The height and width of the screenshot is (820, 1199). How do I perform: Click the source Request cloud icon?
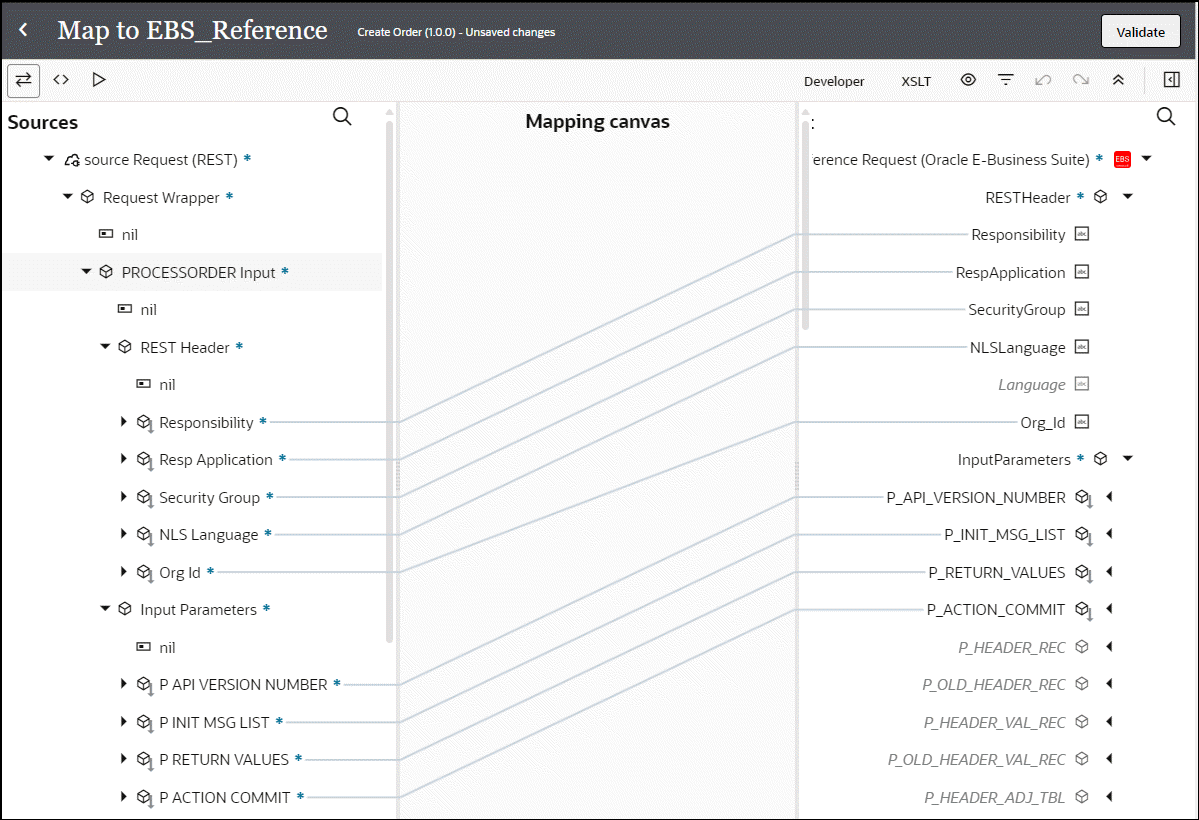point(72,159)
